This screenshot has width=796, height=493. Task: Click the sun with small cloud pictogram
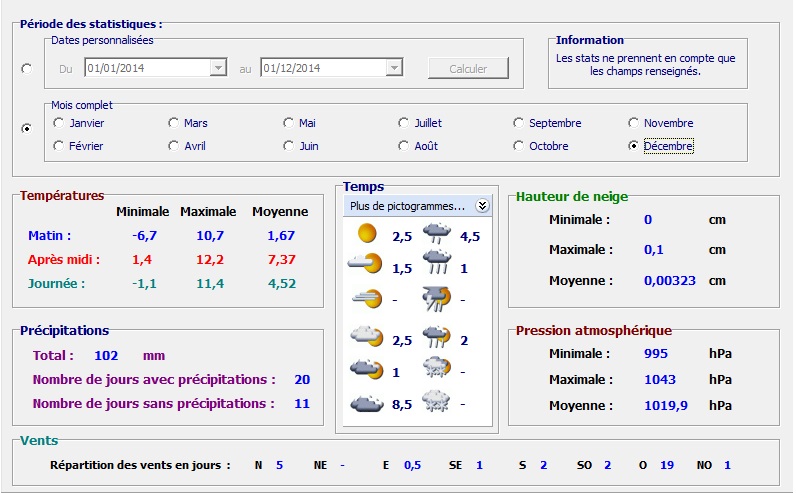click(x=365, y=264)
